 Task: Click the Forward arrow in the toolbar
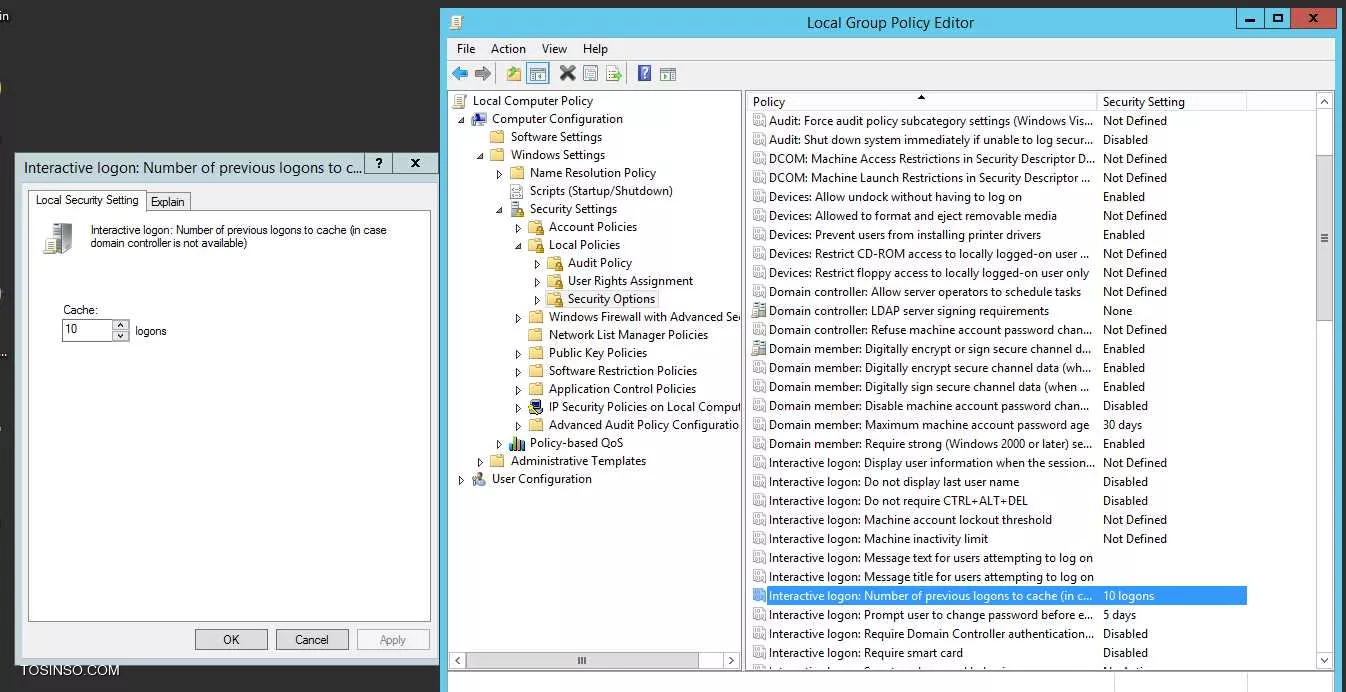tap(483, 73)
